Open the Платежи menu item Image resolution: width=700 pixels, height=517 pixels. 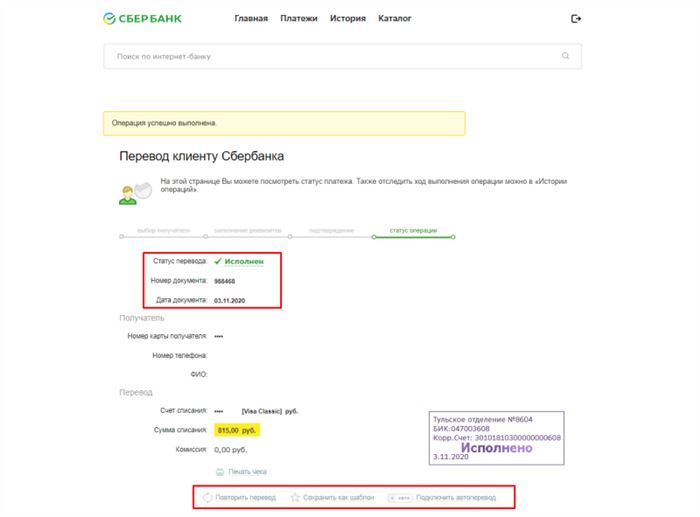299,18
